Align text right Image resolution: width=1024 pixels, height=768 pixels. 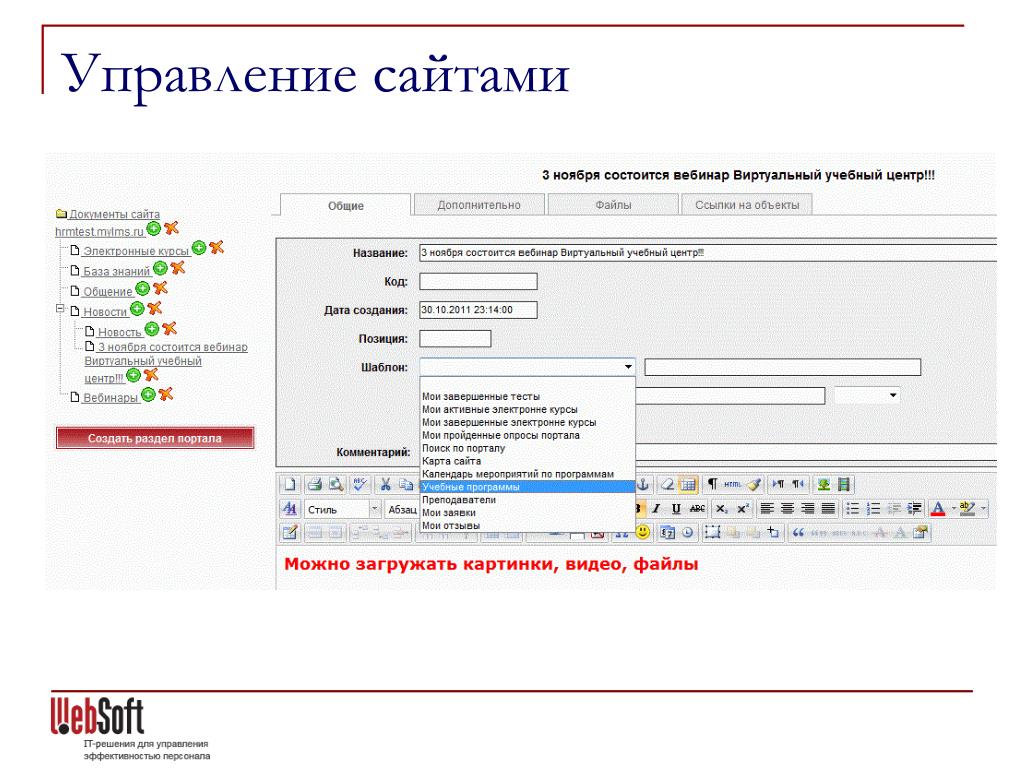808,509
